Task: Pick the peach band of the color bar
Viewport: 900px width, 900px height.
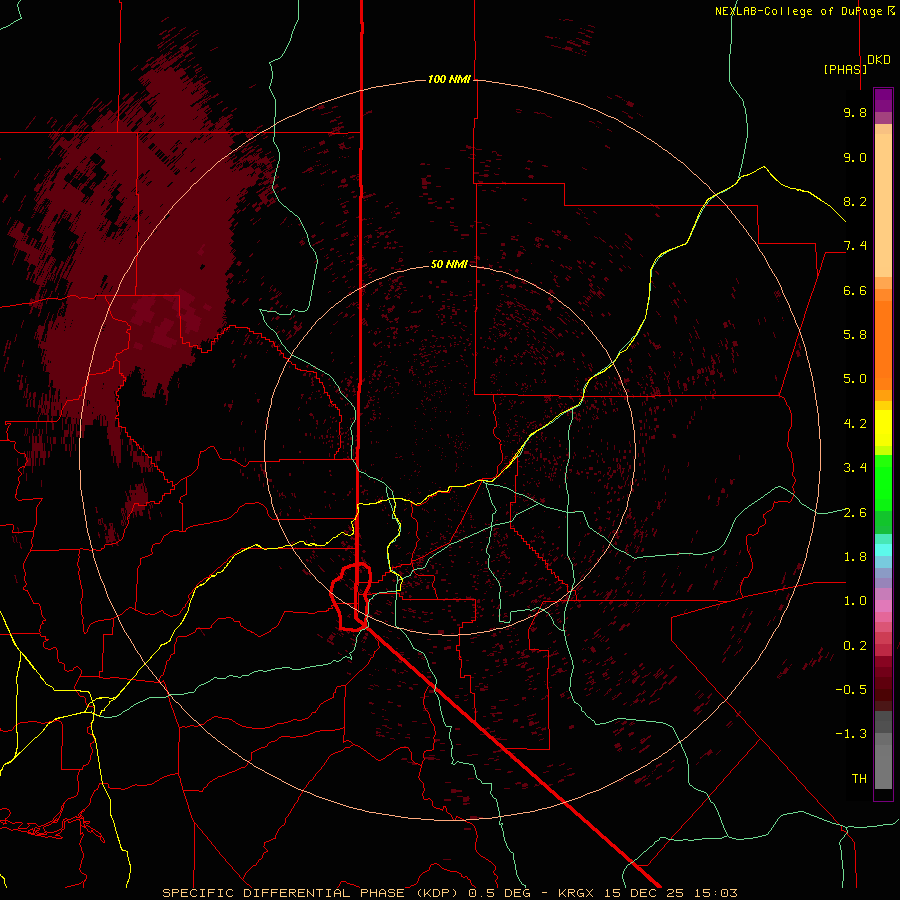Action: (x=883, y=201)
